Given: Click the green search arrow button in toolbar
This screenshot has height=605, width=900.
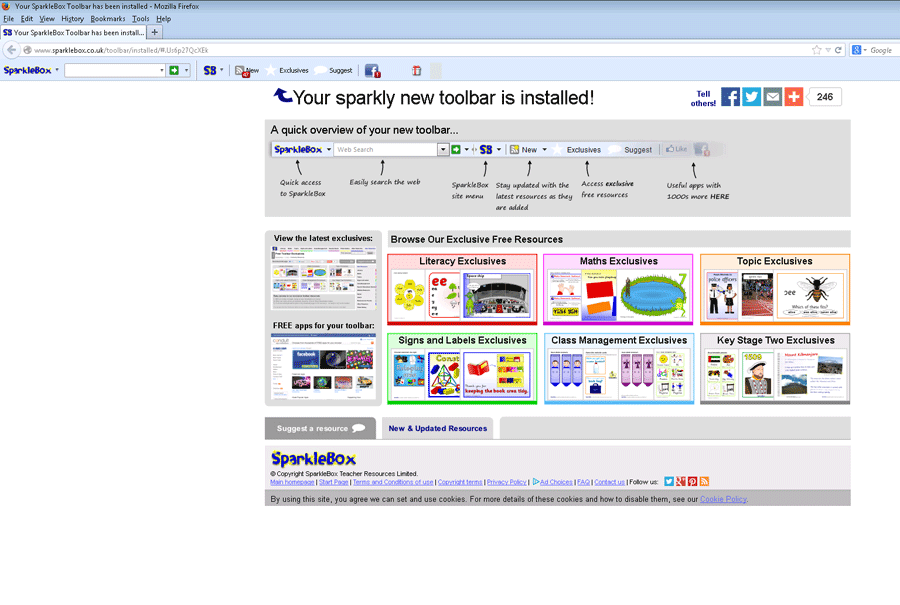Looking at the screenshot, I should [174, 71].
